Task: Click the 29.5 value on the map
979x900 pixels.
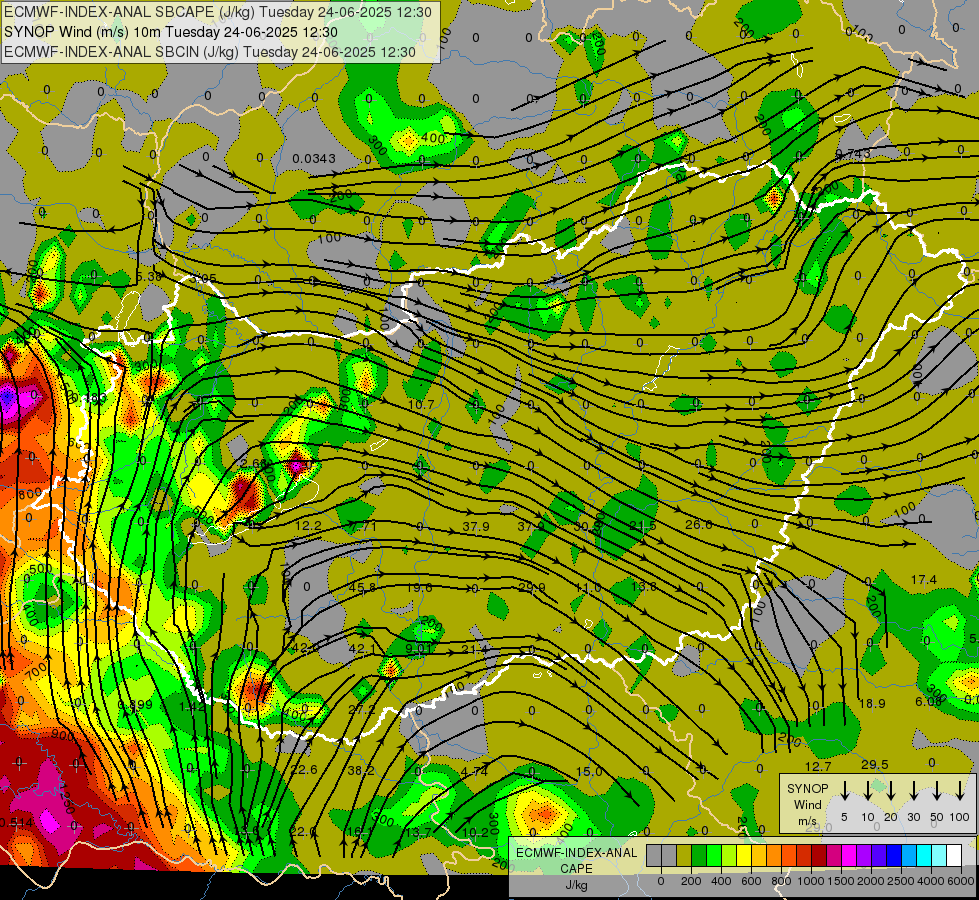Action: 874,764
